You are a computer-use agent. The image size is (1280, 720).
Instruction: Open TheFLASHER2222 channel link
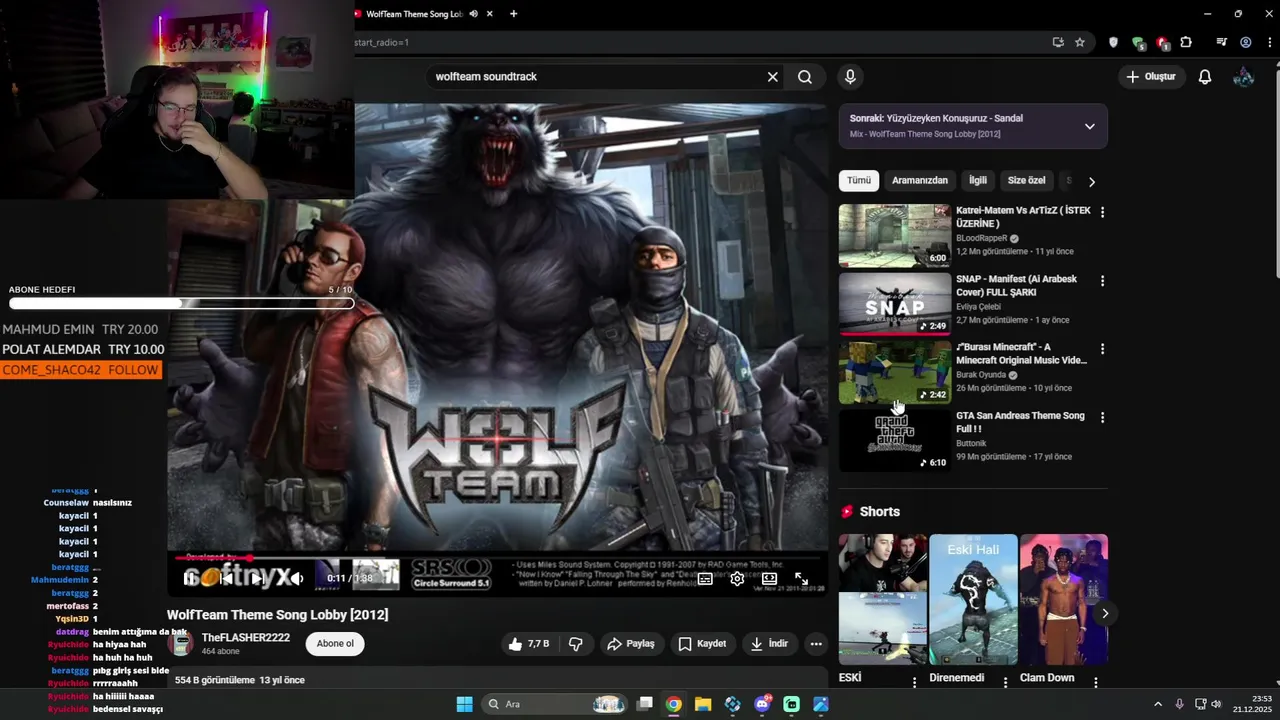(246, 638)
